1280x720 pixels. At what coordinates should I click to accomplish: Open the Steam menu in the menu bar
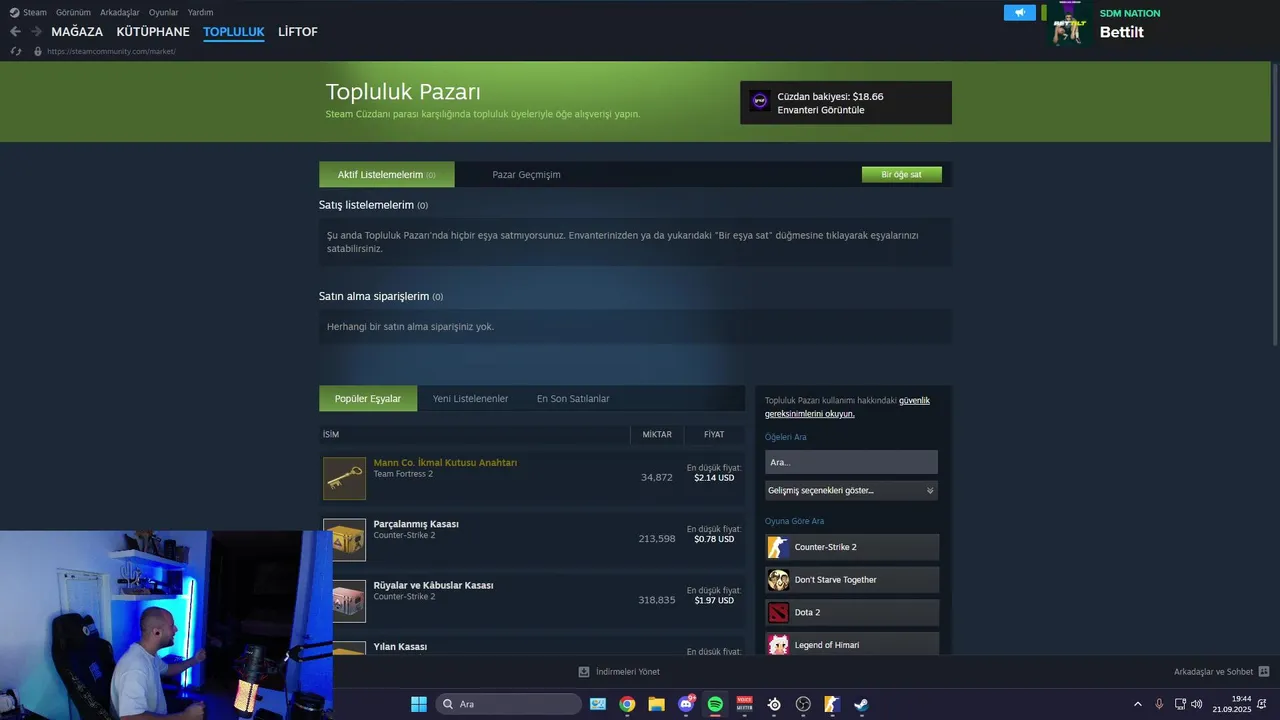(x=28, y=12)
